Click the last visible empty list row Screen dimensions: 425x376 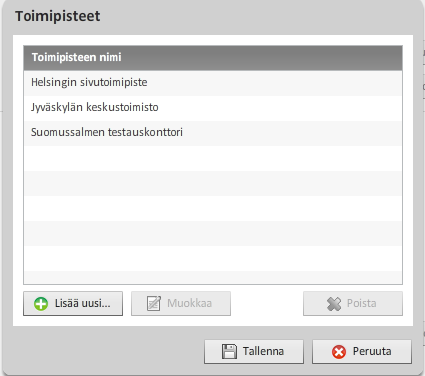click(x=213, y=277)
